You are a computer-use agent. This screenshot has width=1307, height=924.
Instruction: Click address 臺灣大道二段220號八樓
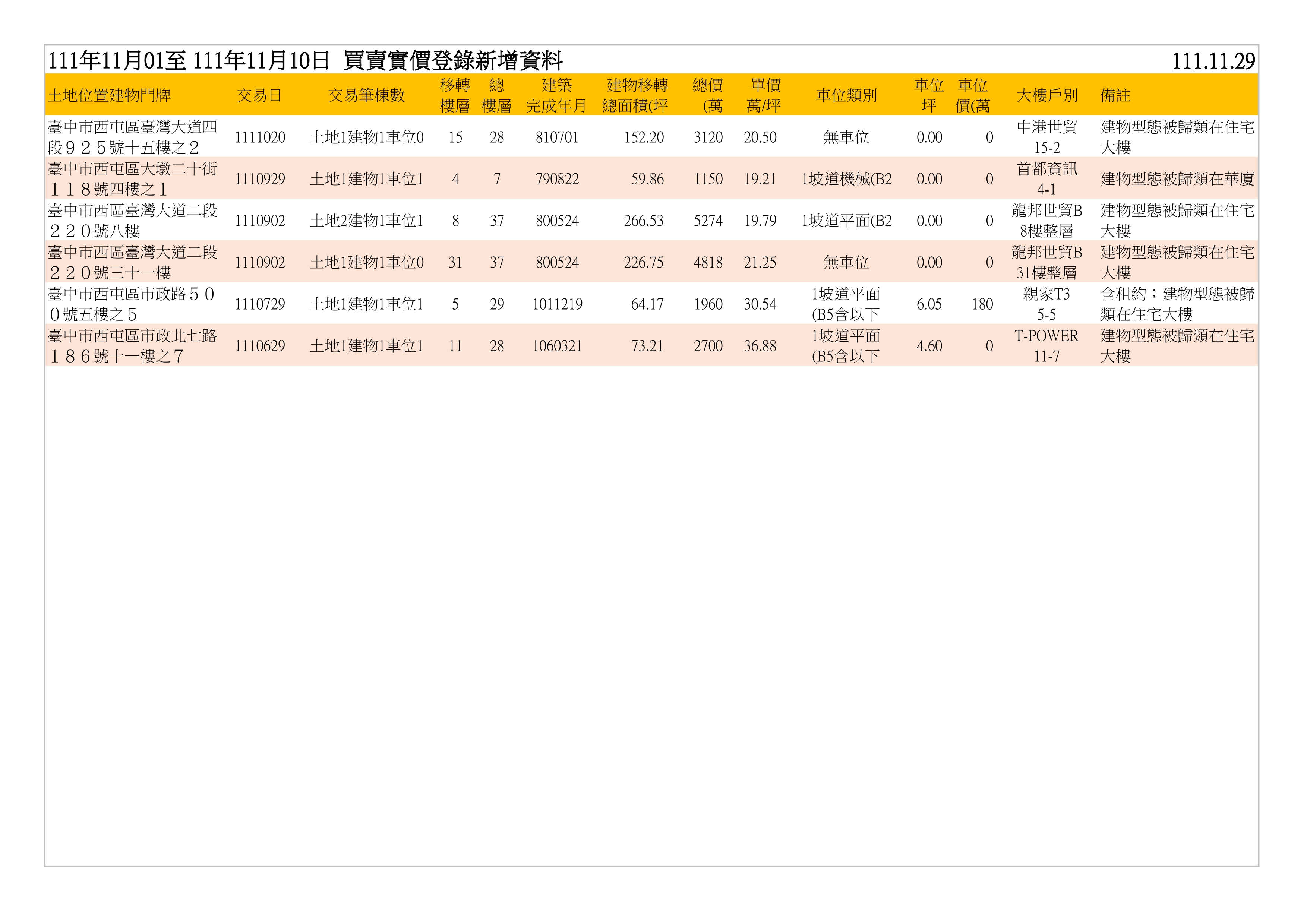pyautogui.click(x=132, y=220)
